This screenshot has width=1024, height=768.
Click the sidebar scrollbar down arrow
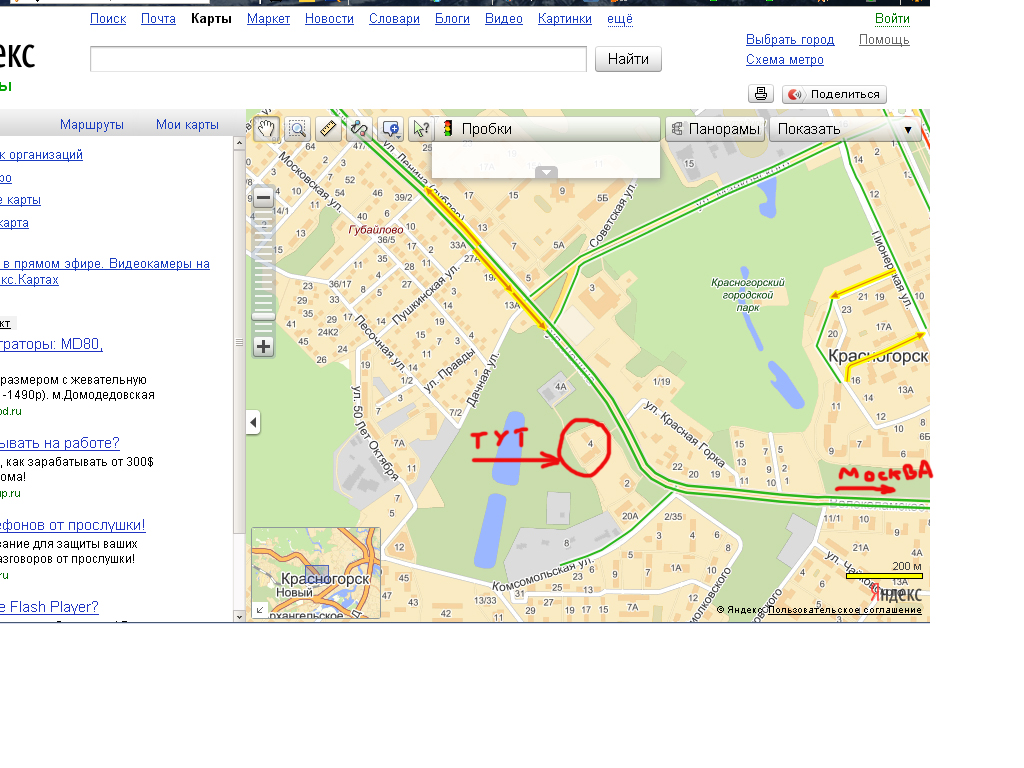pos(239,616)
